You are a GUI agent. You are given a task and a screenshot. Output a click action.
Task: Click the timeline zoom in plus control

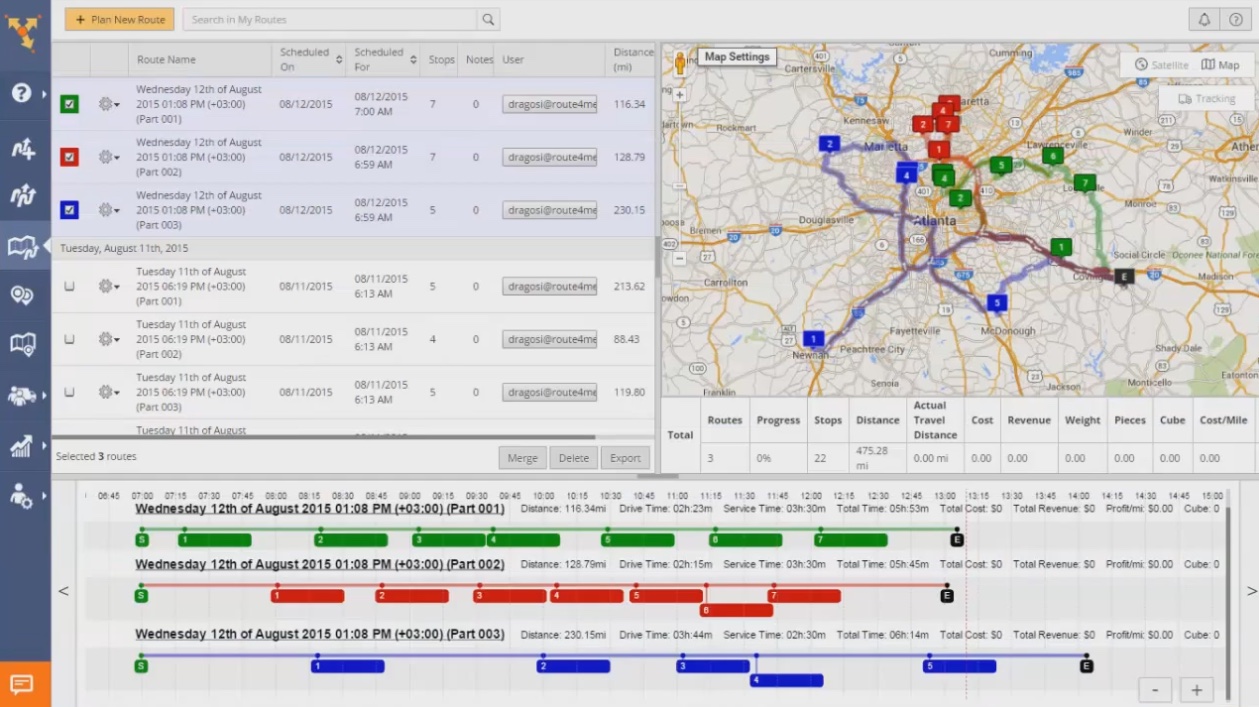pyautogui.click(x=1196, y=689)
